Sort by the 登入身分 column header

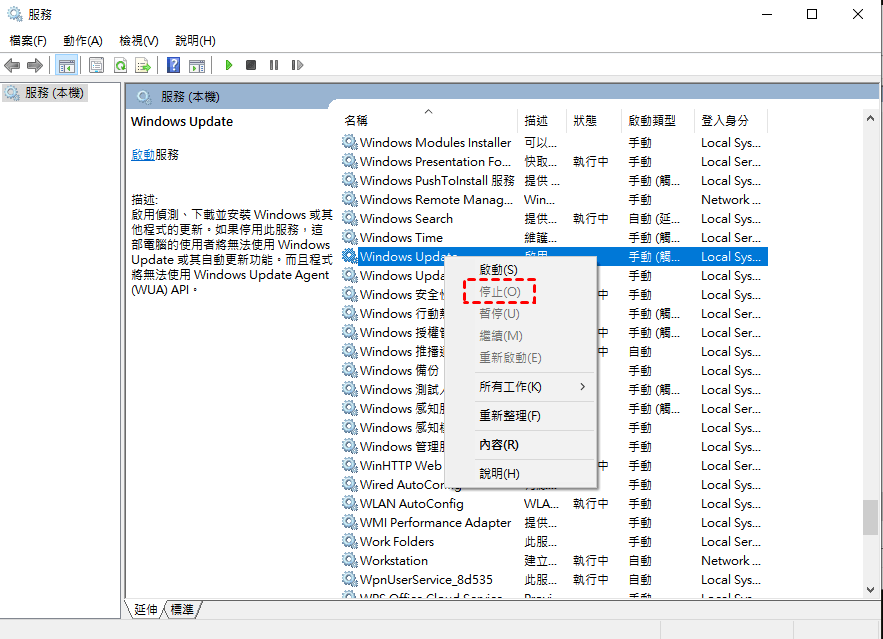[x=730, y=120]
